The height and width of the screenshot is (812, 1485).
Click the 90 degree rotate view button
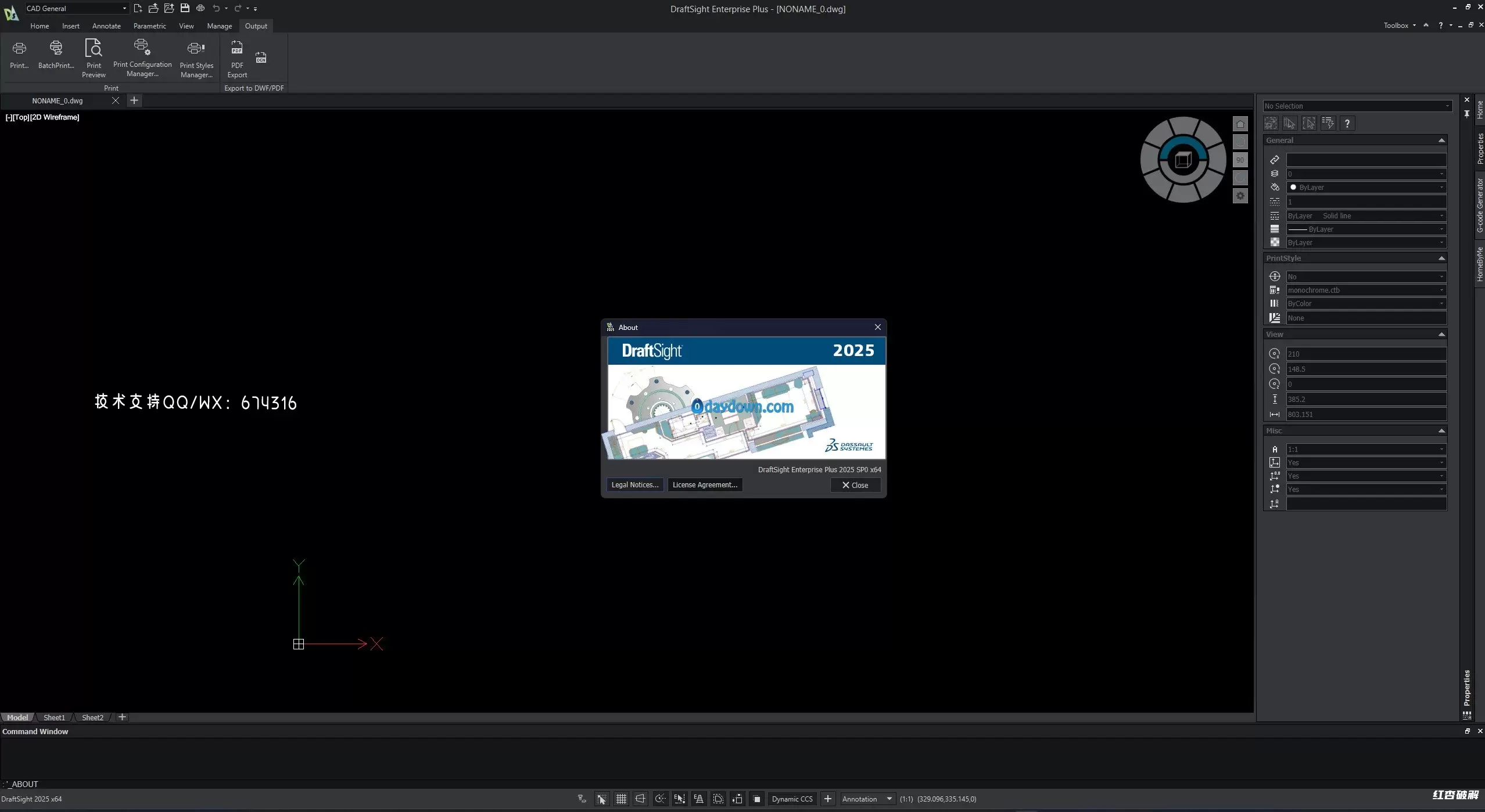[1240, 160]
